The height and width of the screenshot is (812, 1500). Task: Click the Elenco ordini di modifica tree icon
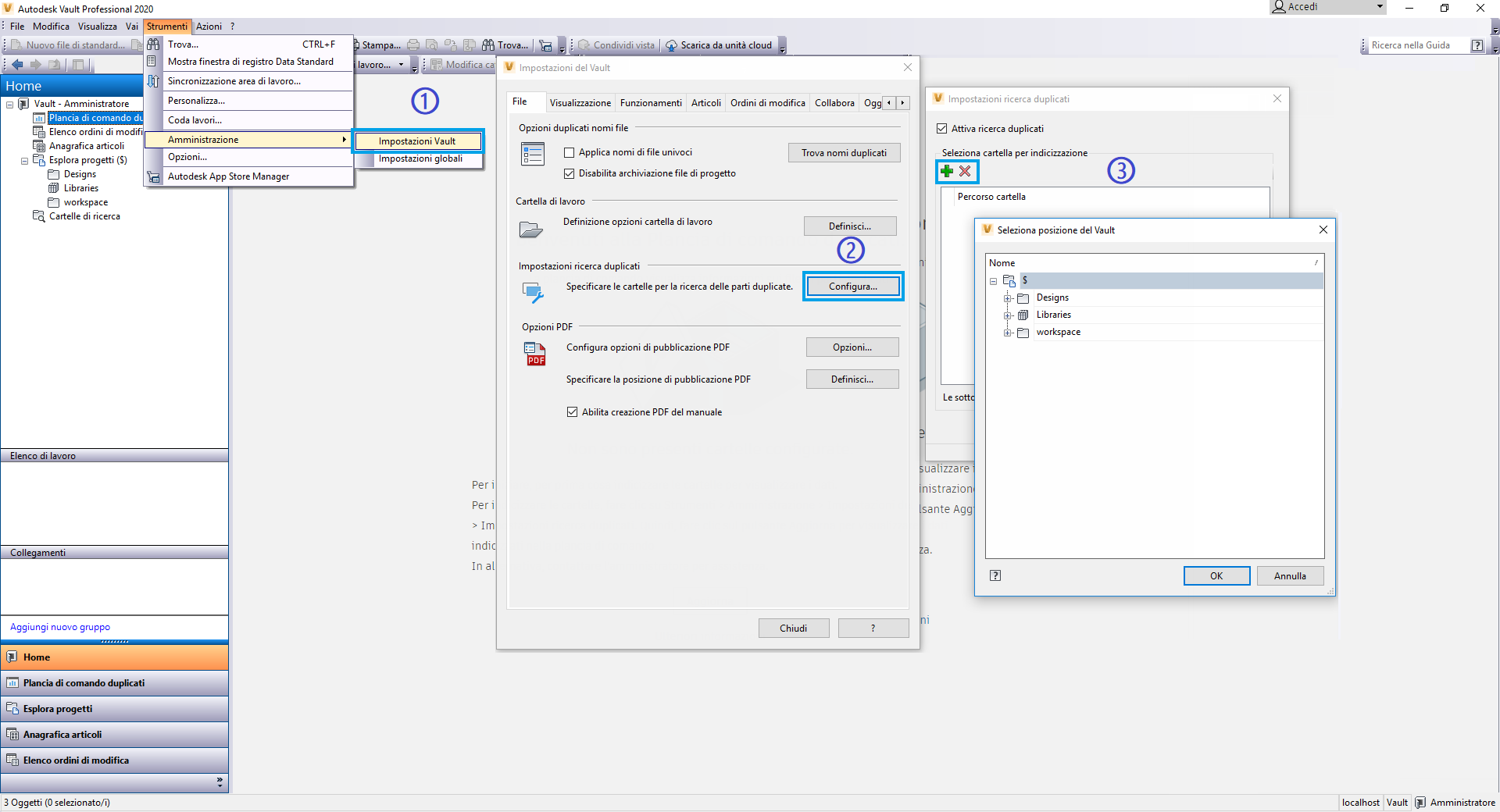pyautogui.click(x=39, y=132)
